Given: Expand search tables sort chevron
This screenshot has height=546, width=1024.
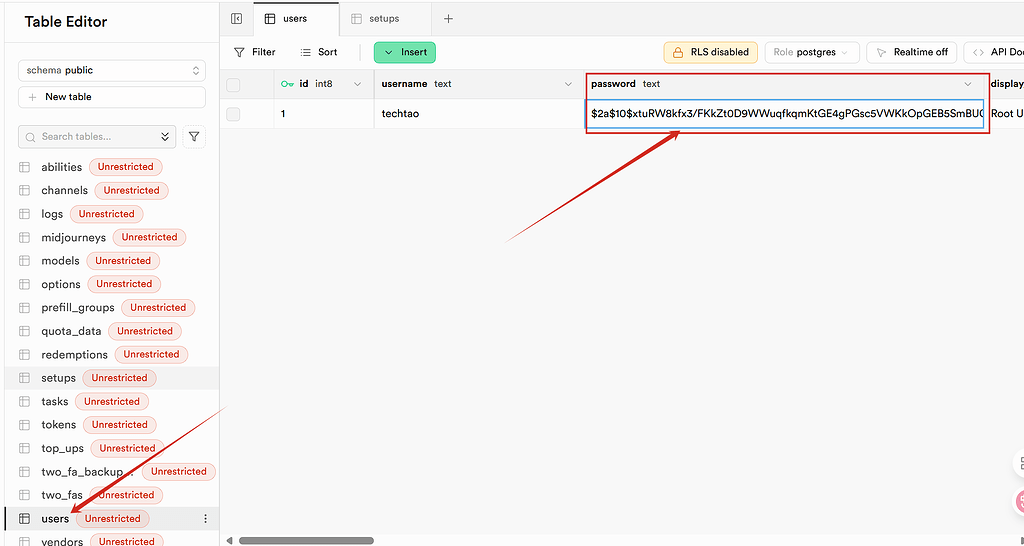Looking at the screenshot, I should [165, 136].
